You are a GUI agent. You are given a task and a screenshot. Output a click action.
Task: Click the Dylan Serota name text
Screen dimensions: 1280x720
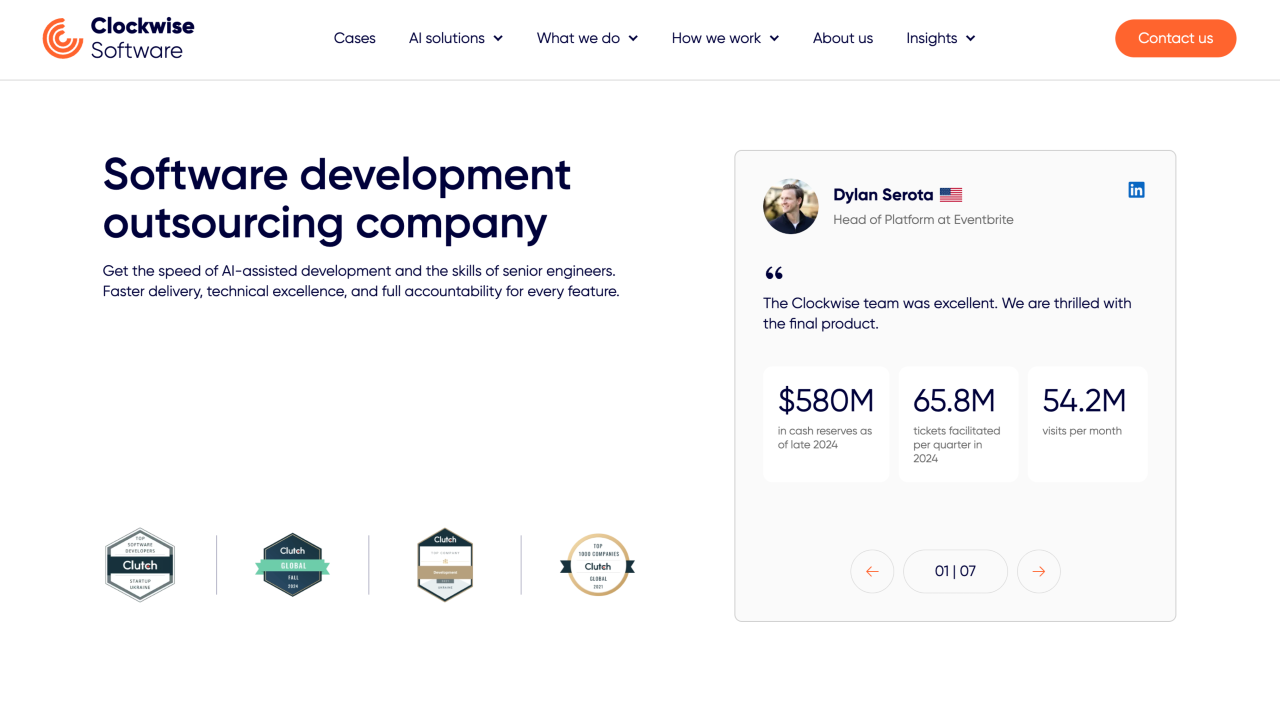click(883, 195)
